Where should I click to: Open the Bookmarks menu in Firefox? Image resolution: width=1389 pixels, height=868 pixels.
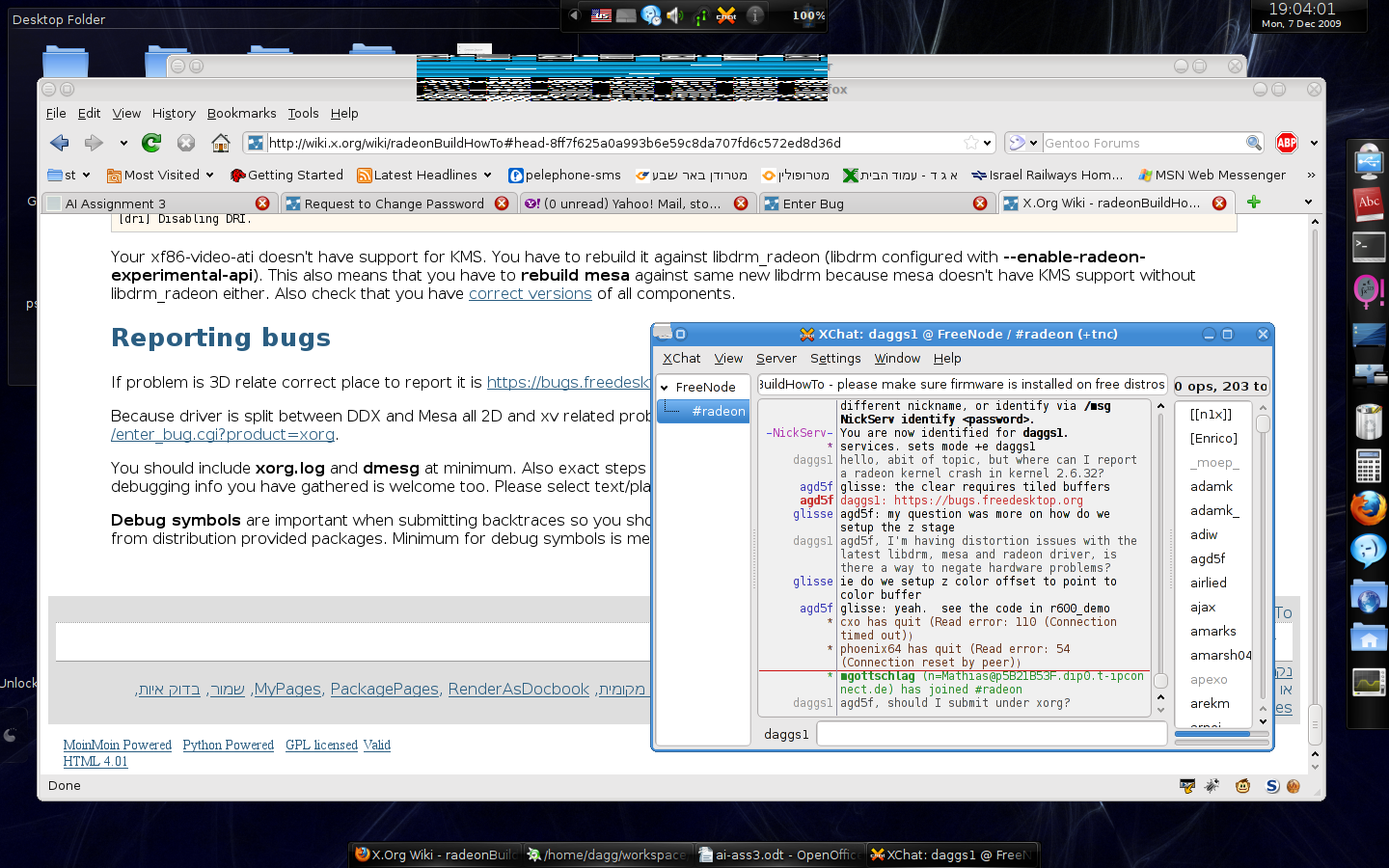tap(241, 113)
